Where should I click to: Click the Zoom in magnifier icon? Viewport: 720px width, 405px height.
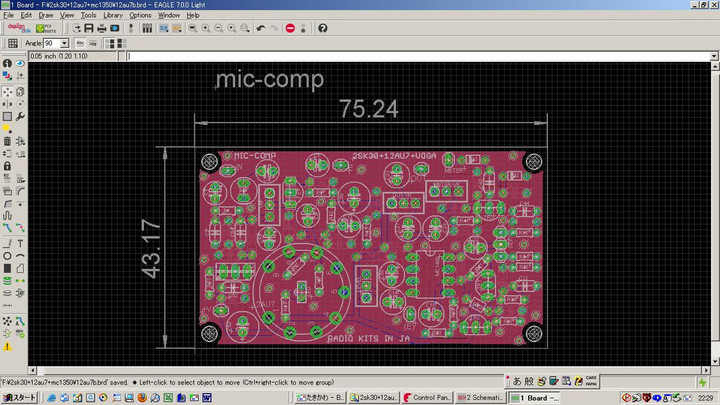(x=206, y=28)
